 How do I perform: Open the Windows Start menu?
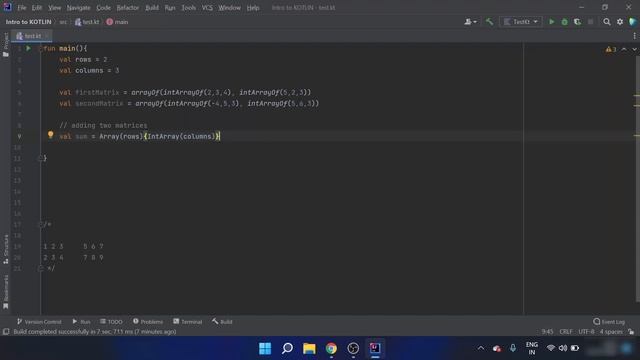(265, 348)
